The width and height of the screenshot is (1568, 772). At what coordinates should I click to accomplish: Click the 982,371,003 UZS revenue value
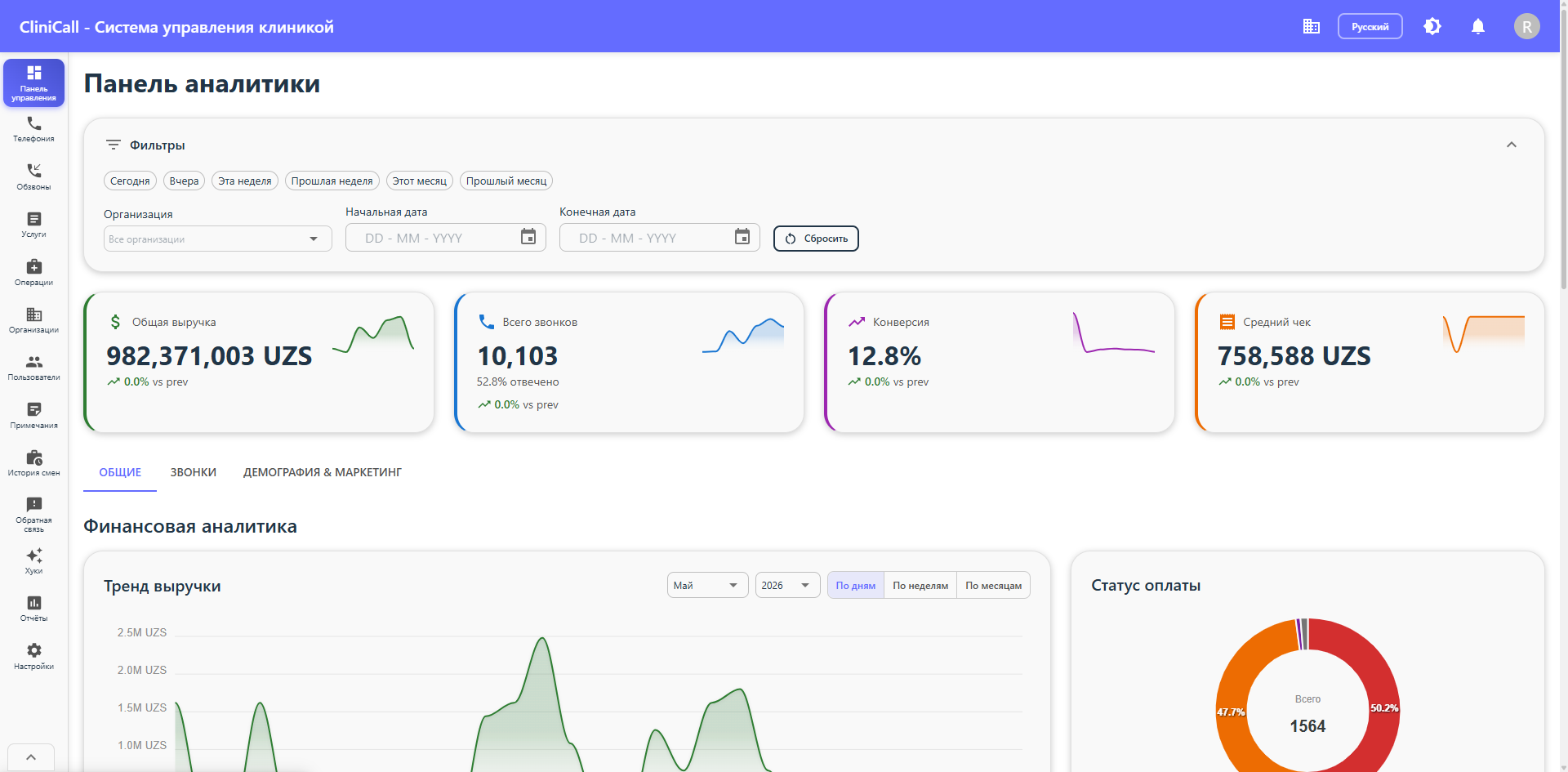pos(209,356)
